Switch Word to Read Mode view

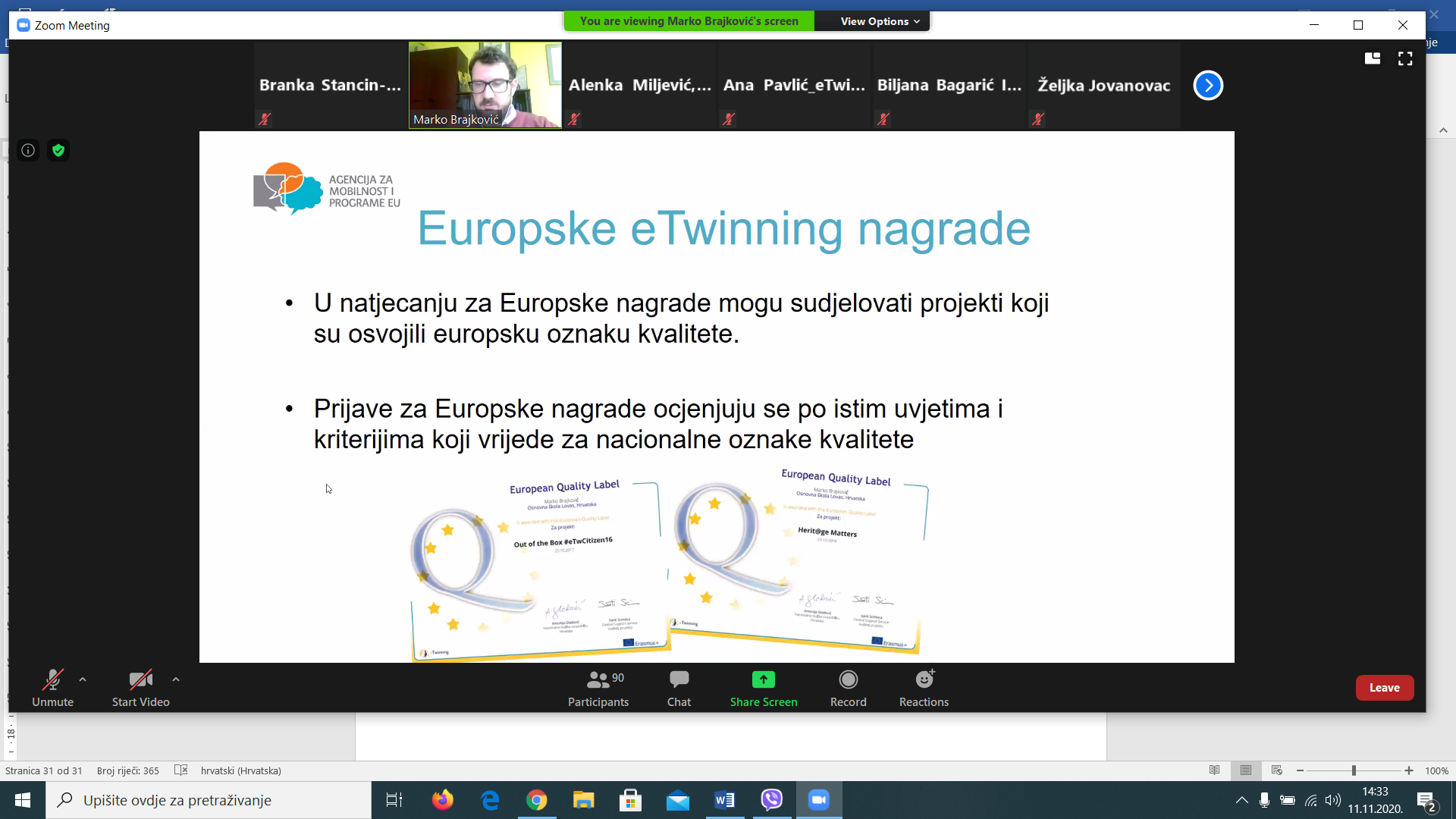click(1214, 770)
